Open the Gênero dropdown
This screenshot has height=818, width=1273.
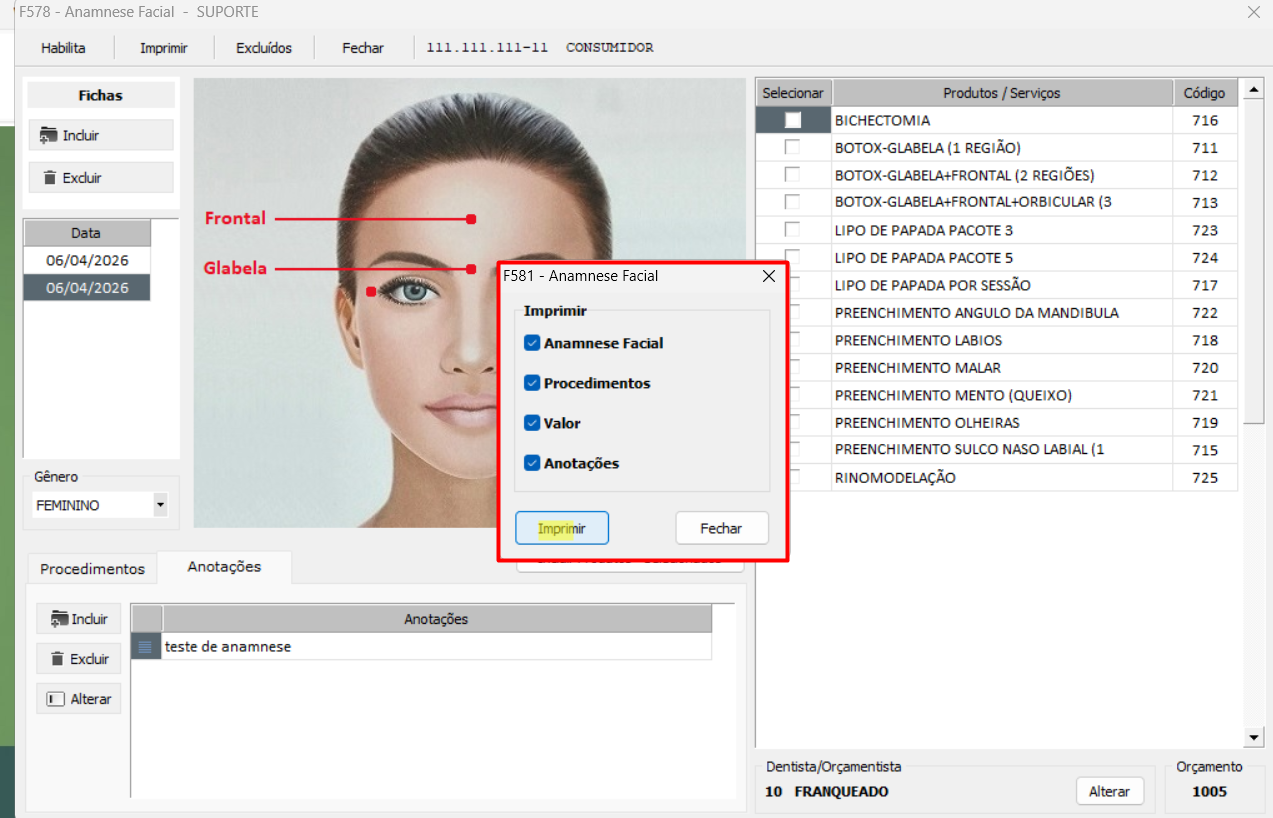point(160,505)
